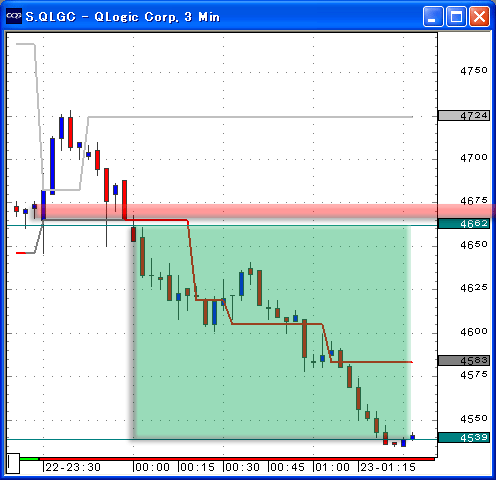This screenshot has width=496, height=480.
Task: Select the gray horizontal line at 4724
Action: click(x=250, y=117)
